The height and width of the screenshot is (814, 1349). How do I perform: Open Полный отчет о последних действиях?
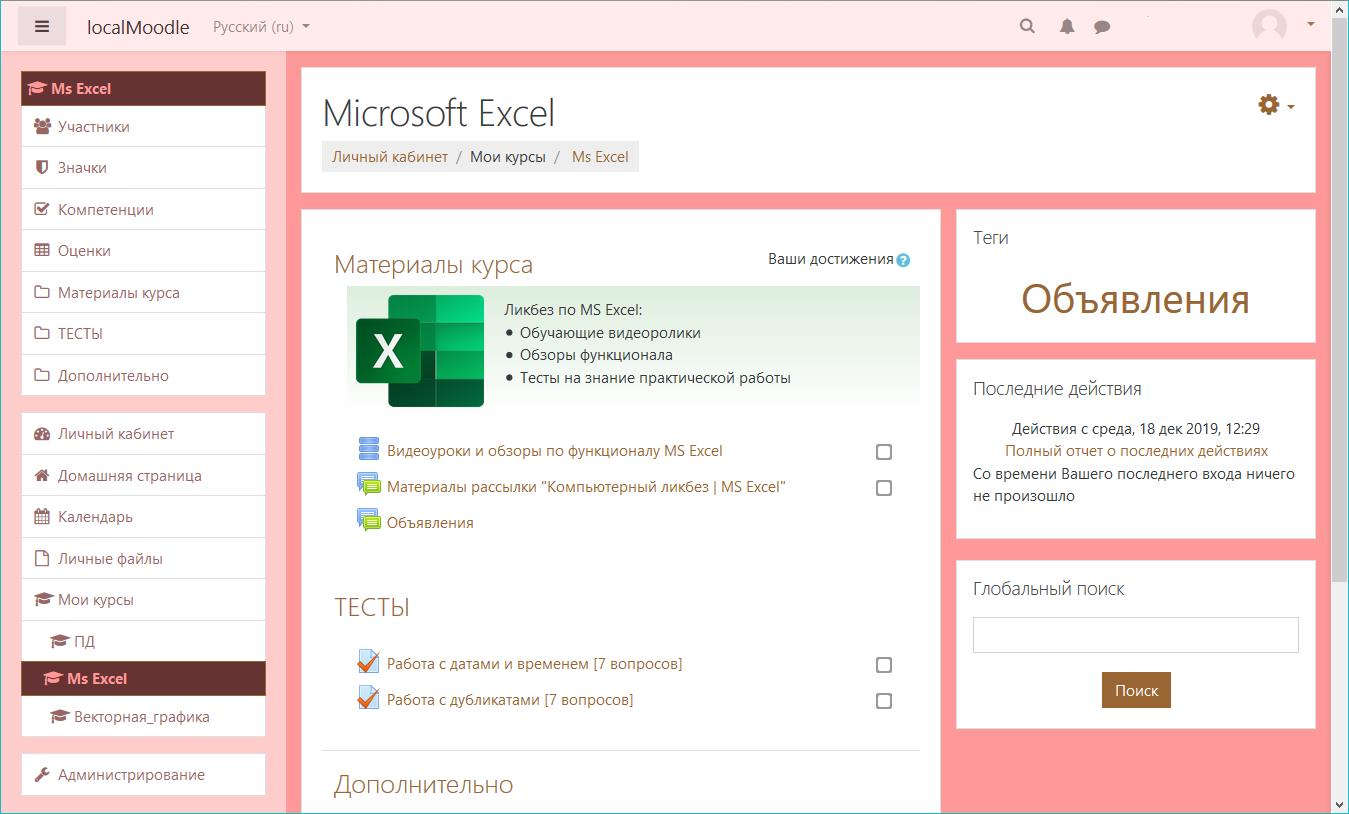click(1136, 451)
